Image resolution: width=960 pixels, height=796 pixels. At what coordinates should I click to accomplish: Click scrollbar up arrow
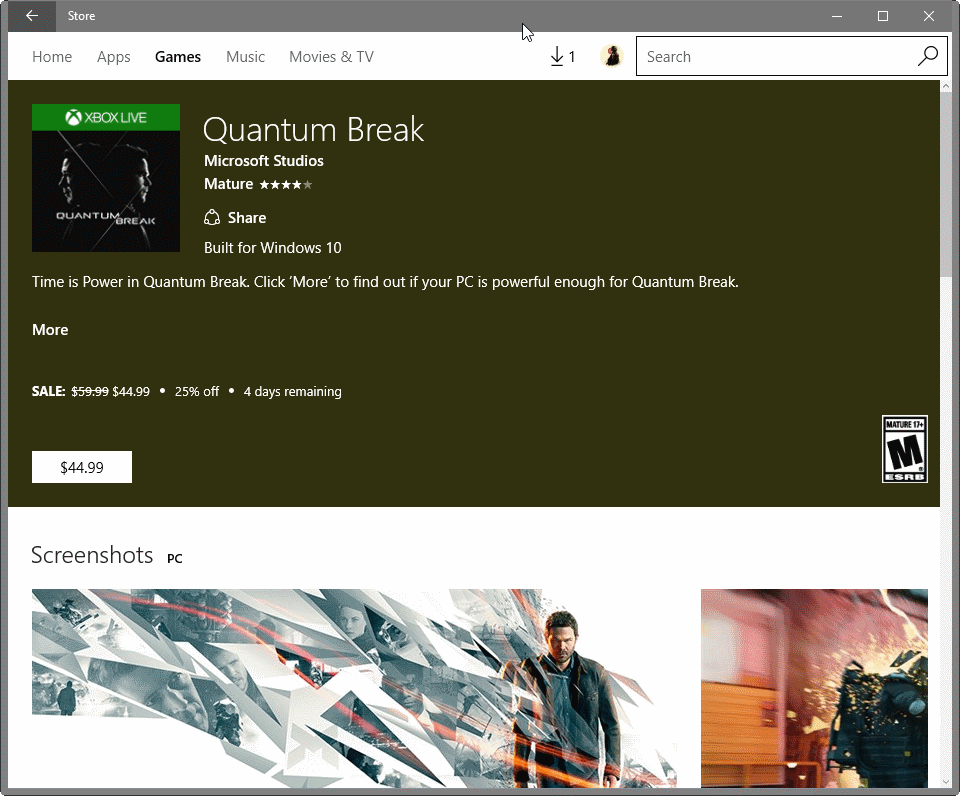[946, 86]
